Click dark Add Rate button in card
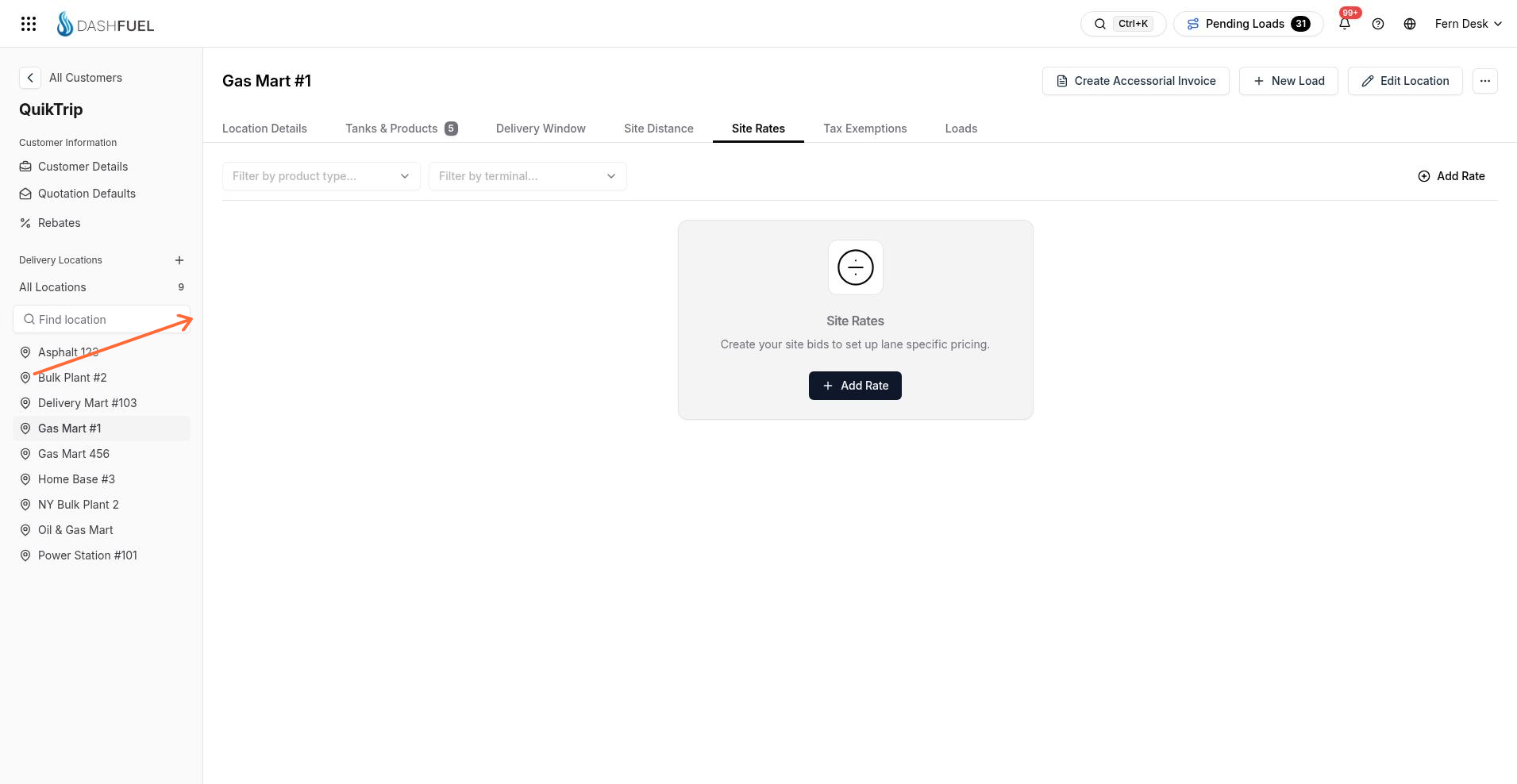 point(855,386)
